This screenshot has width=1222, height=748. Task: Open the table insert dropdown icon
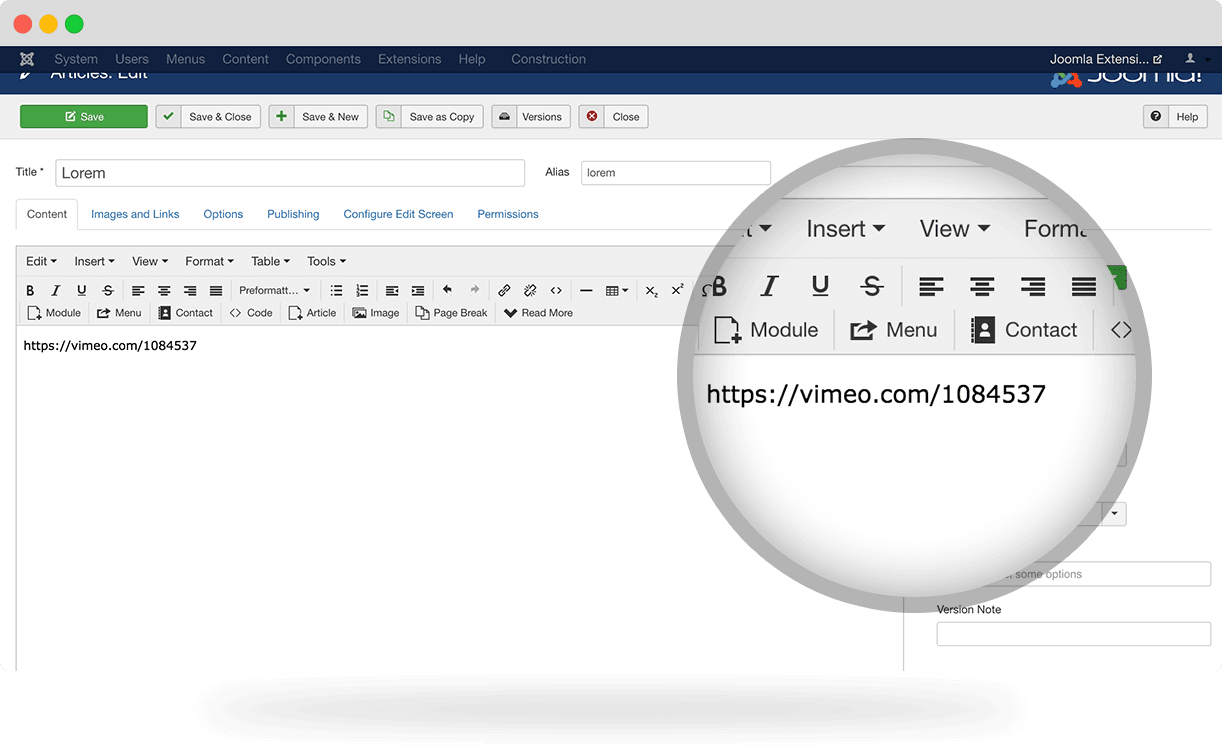click(617, 291)
